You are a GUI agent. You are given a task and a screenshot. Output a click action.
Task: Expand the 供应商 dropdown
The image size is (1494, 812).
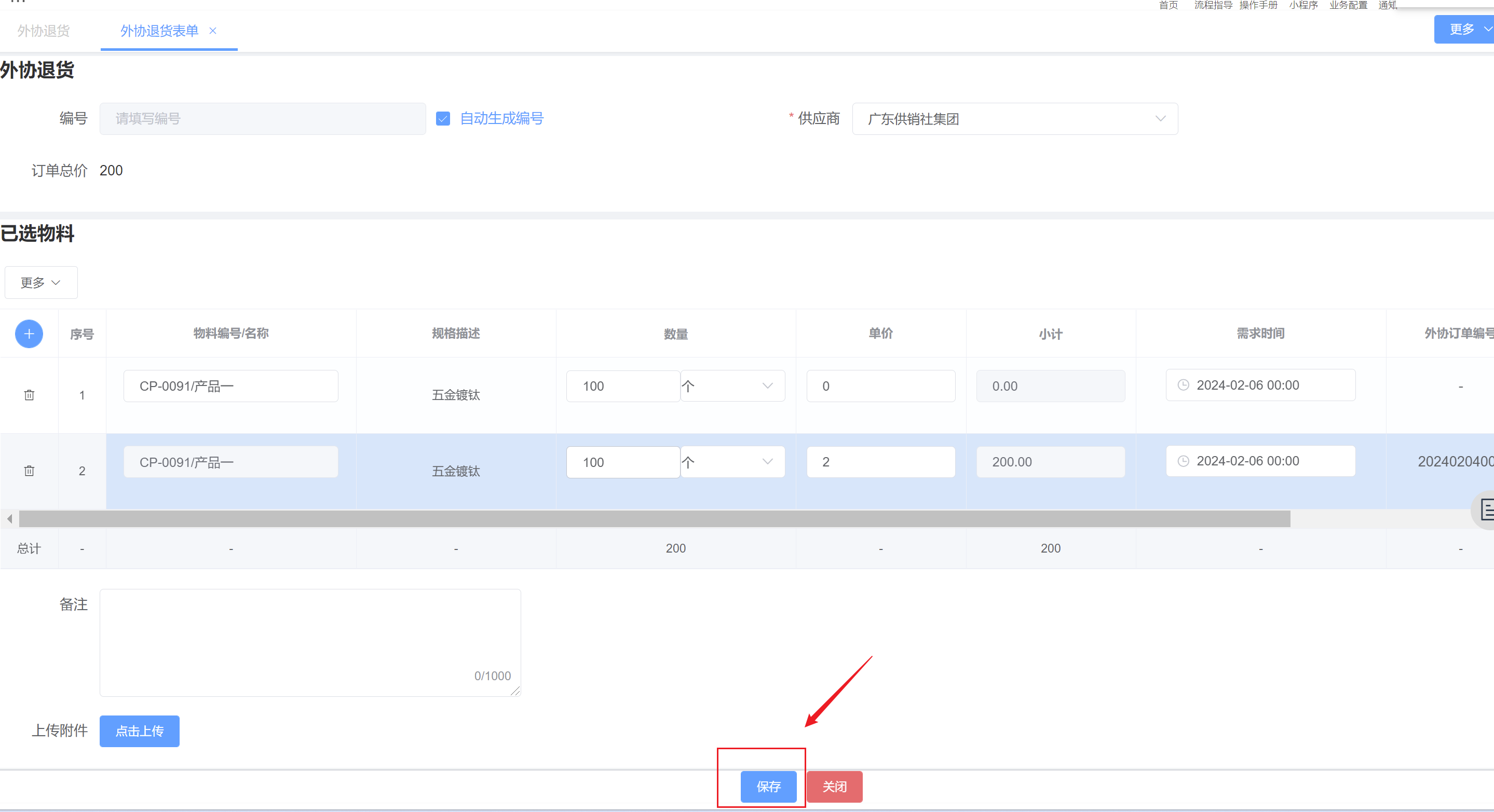pos(1014,119)
